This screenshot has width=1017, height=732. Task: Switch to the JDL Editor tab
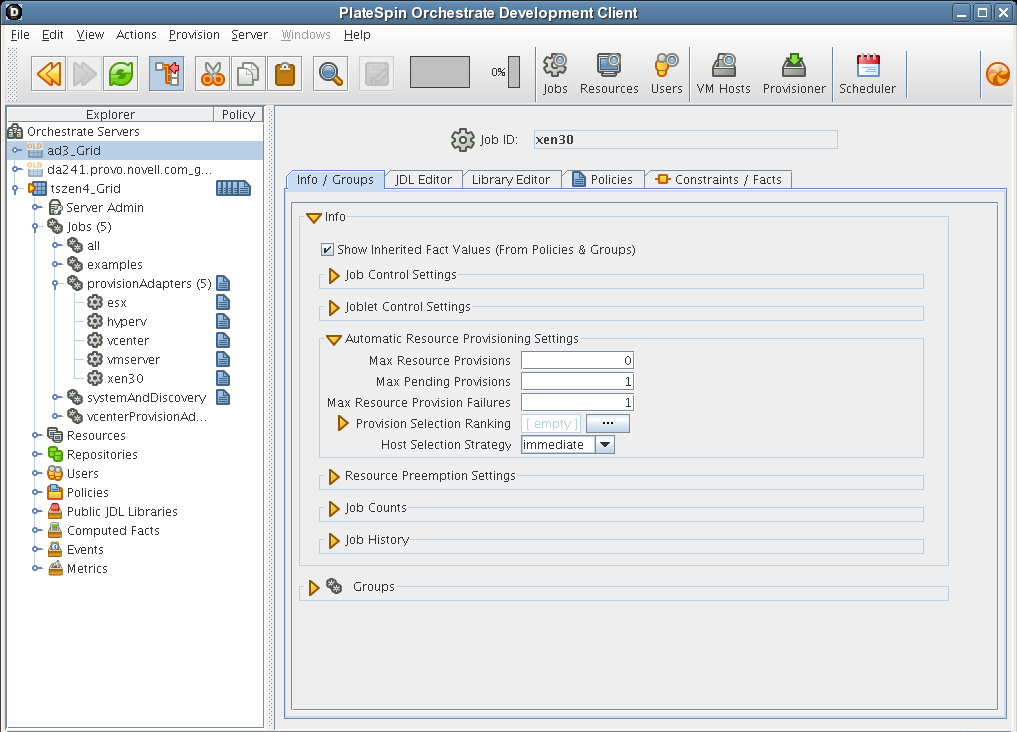[x=424, y=180]
